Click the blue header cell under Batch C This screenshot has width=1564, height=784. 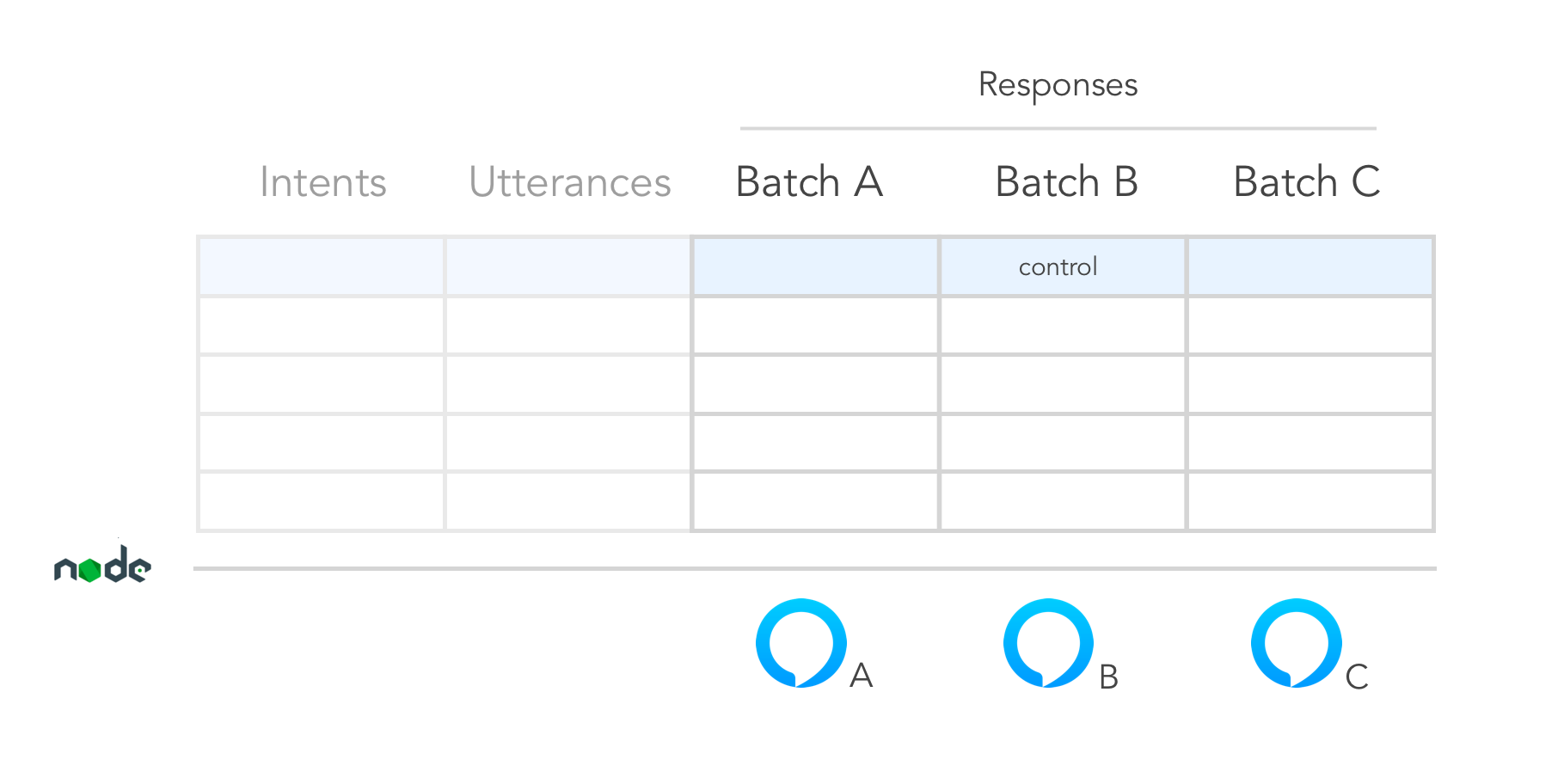(1309, 266)
